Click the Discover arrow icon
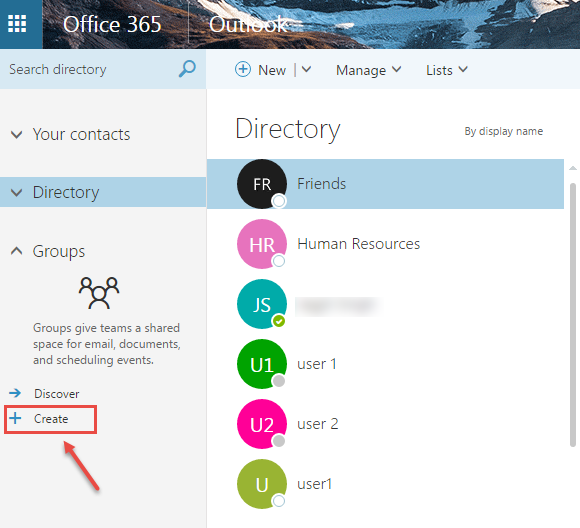This screenshot has width=580, height=528. coord(15,393)
